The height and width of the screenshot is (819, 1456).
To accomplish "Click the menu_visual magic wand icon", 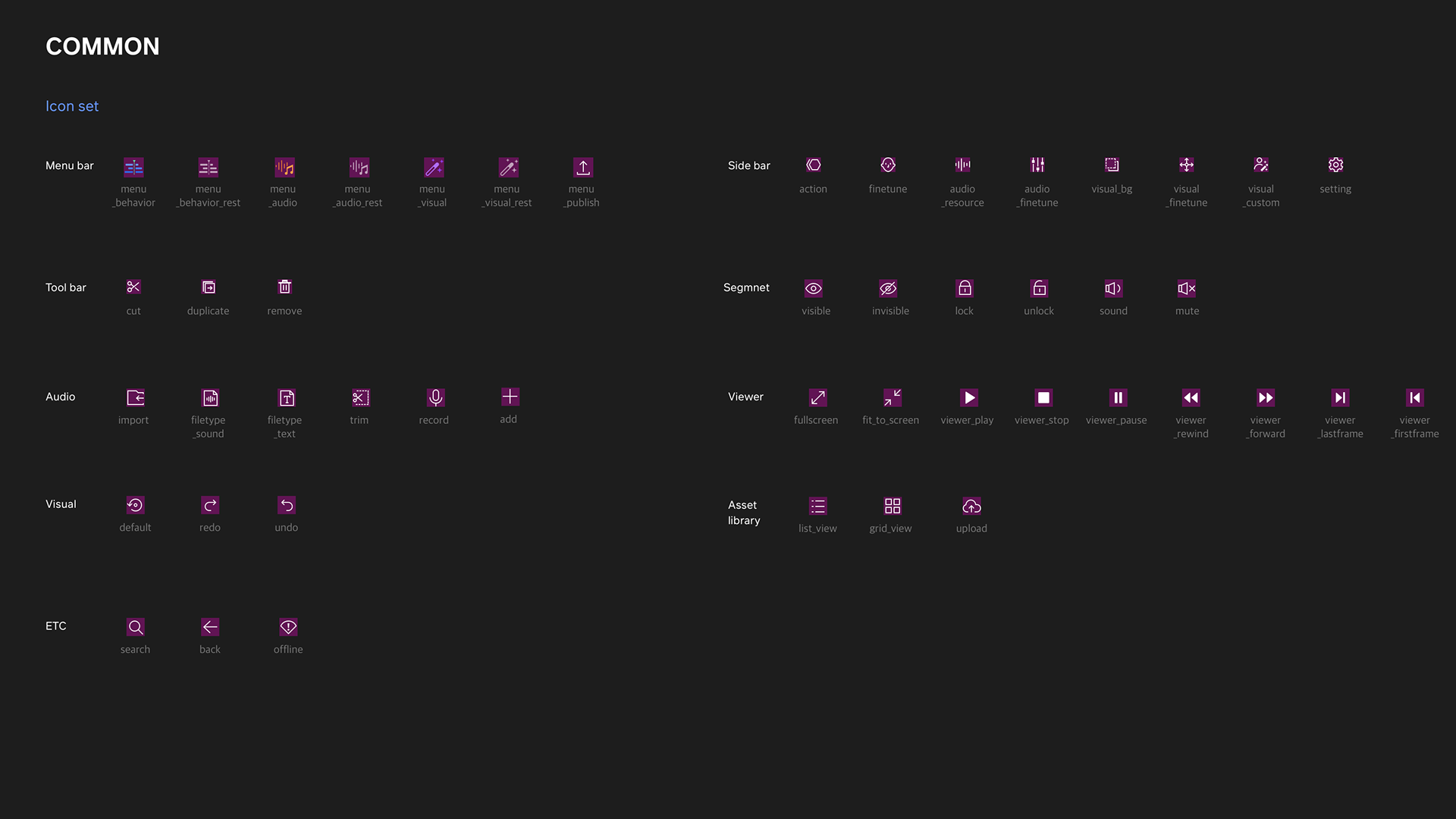I will [434, 167].
